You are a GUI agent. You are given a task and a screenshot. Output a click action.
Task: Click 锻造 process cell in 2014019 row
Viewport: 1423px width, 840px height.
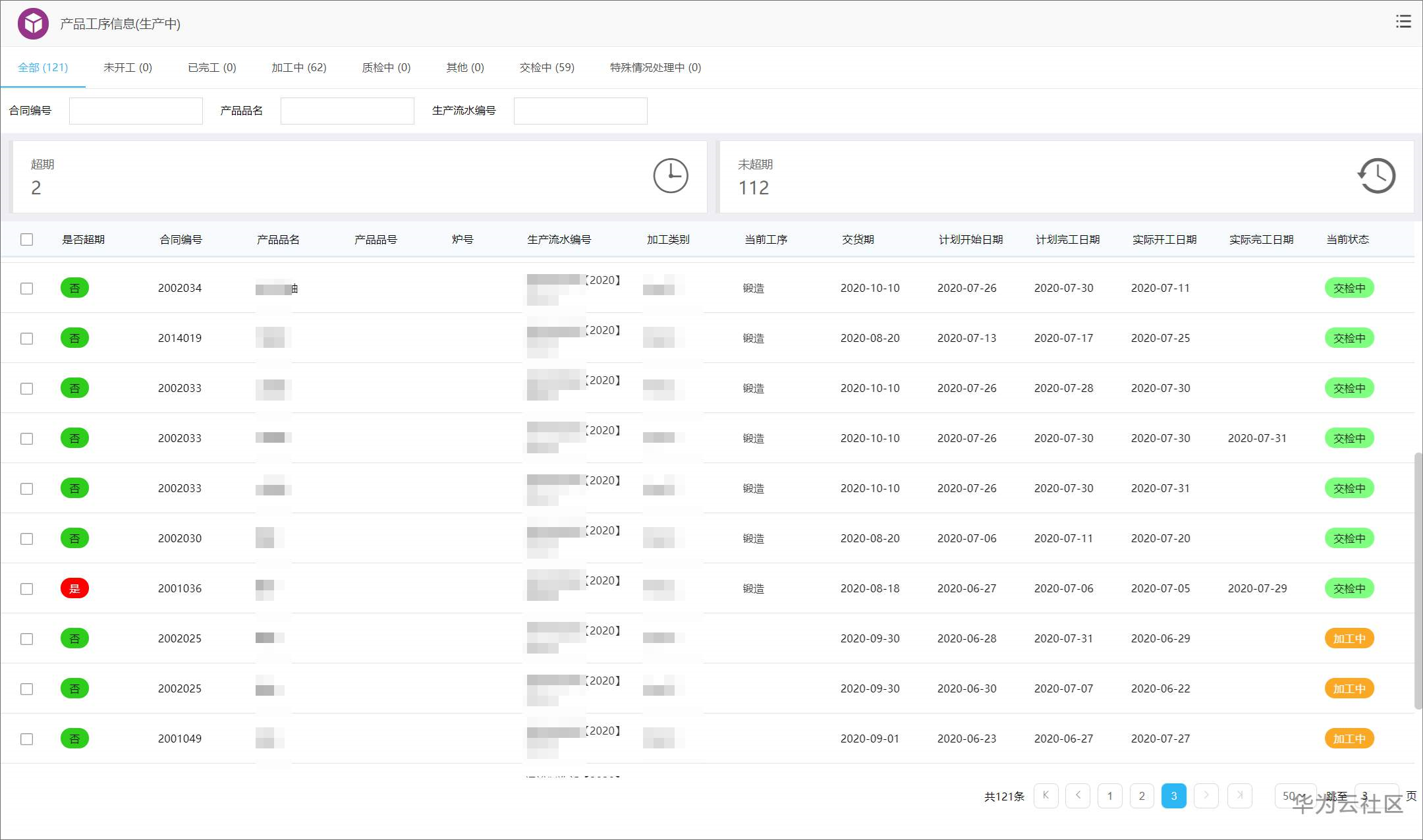[x=754, y=338]
